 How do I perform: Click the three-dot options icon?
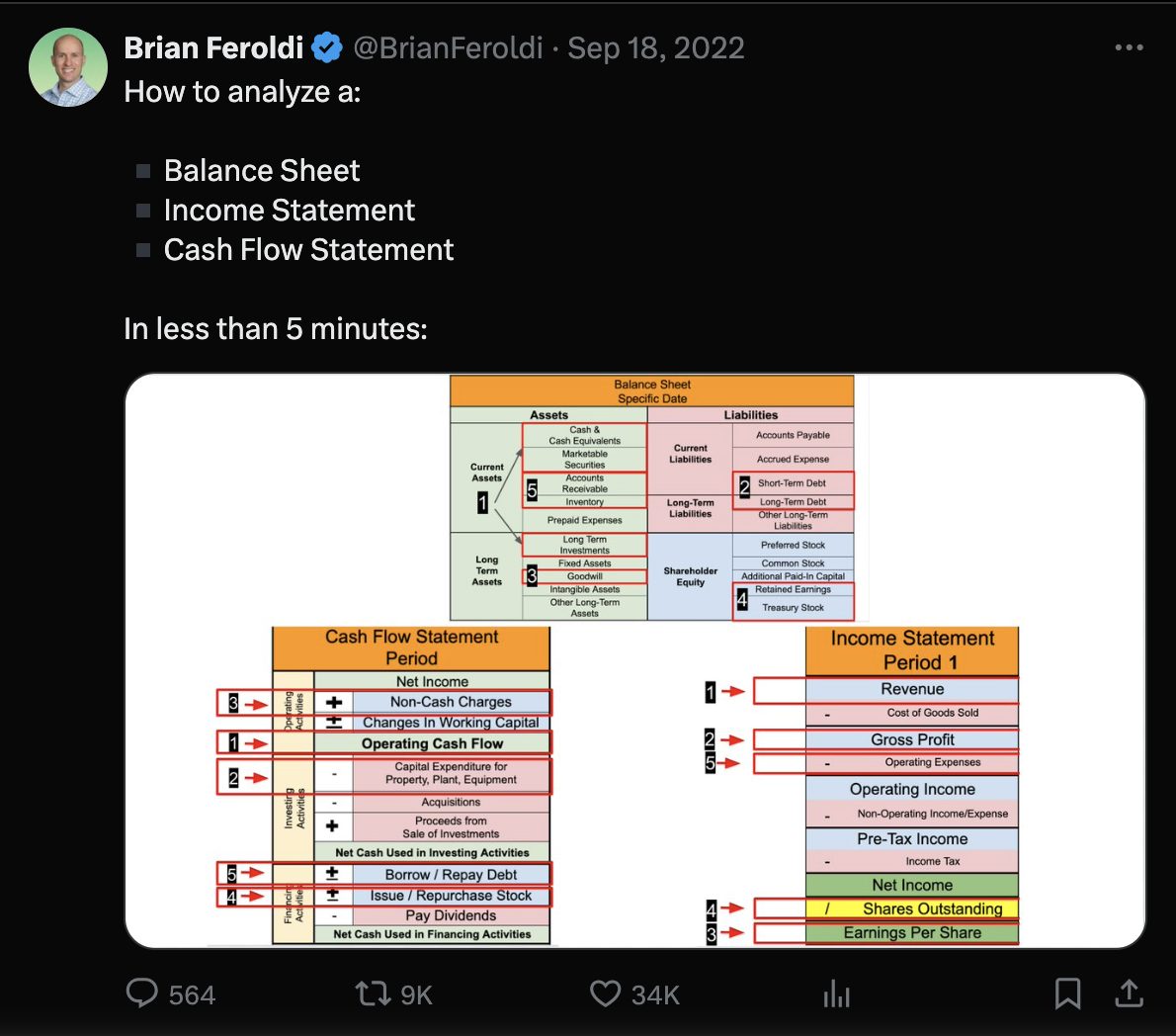(1130, 46)
